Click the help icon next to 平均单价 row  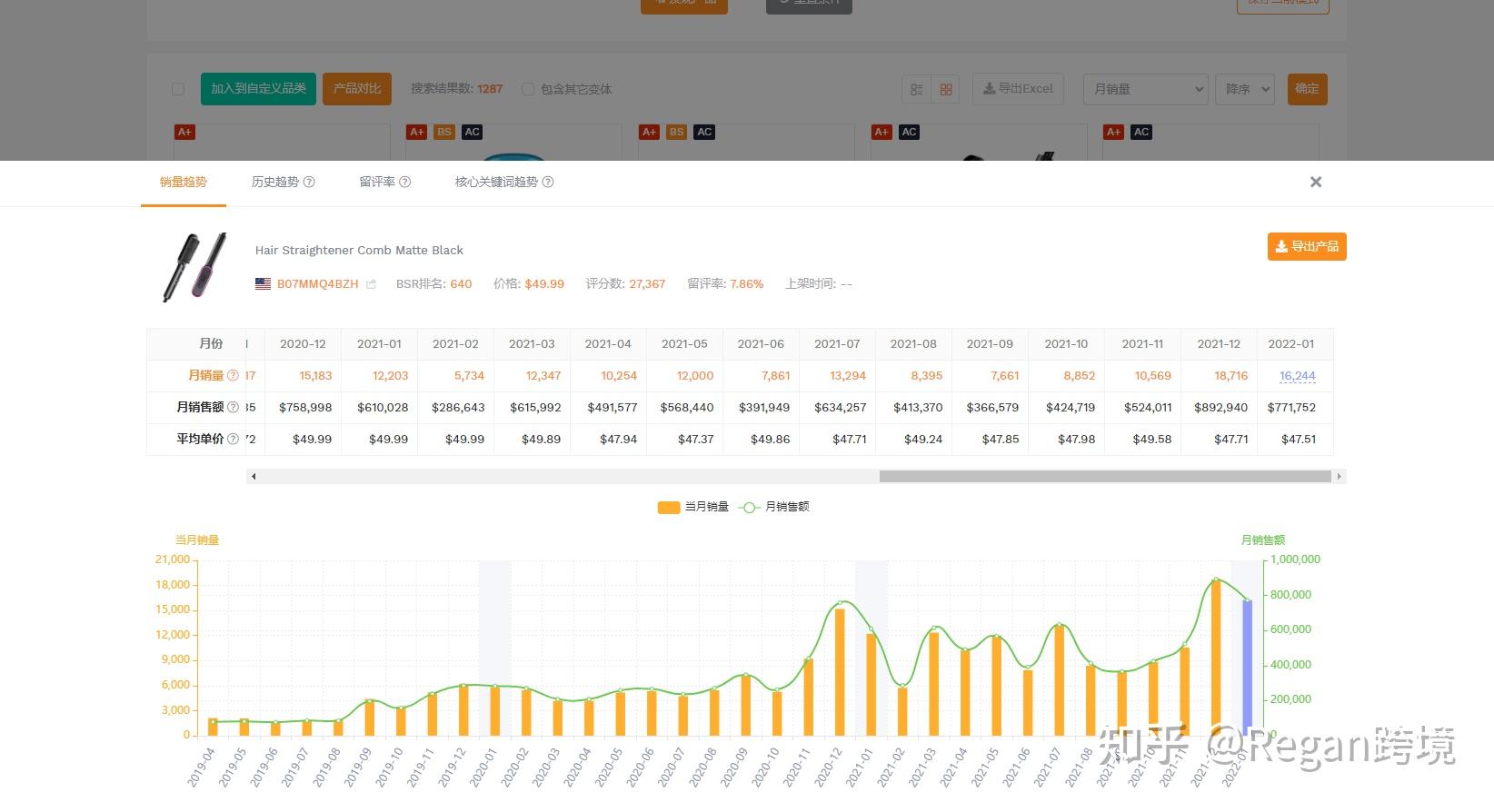233,439
